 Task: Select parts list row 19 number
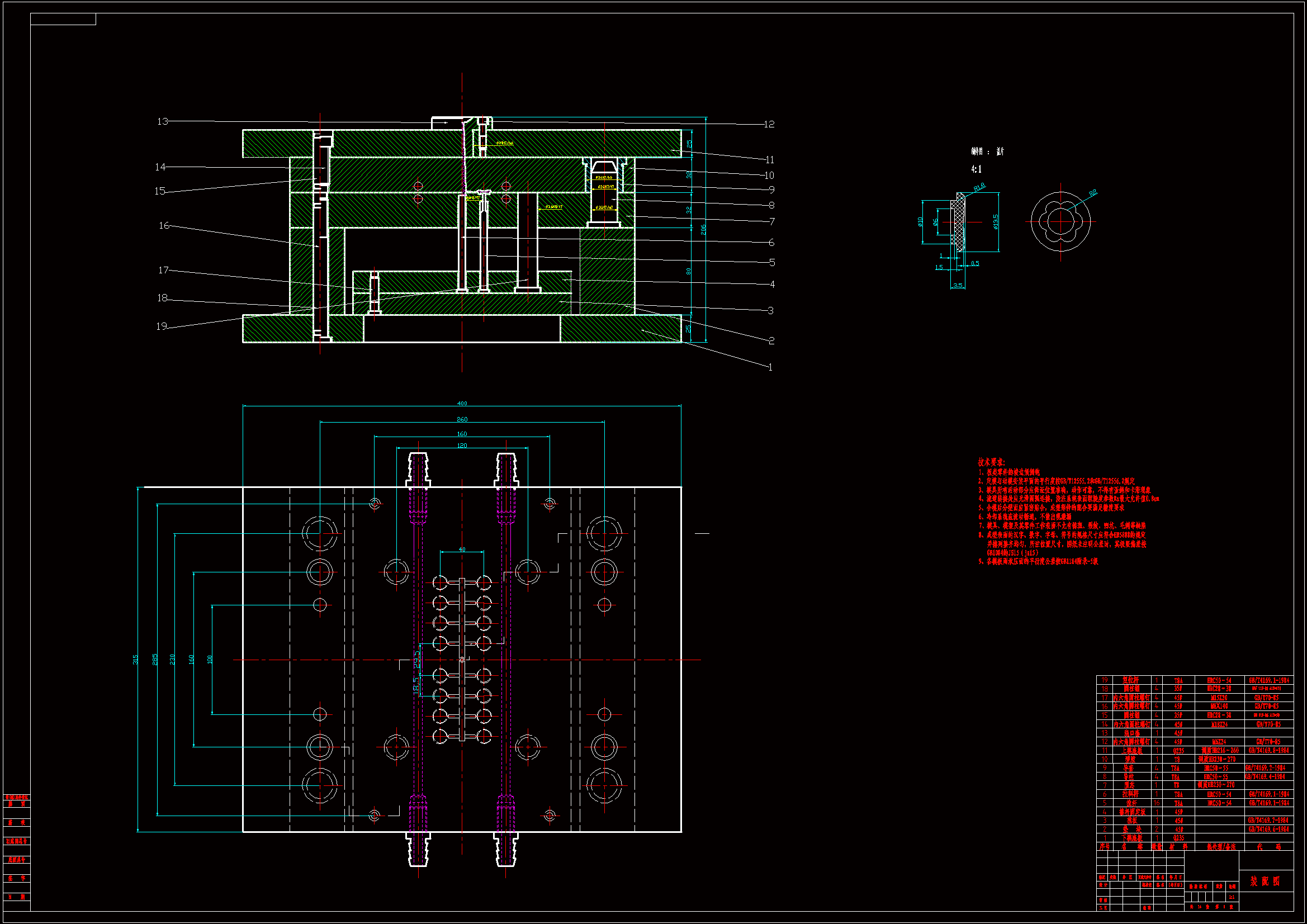tap(1104, 680)
